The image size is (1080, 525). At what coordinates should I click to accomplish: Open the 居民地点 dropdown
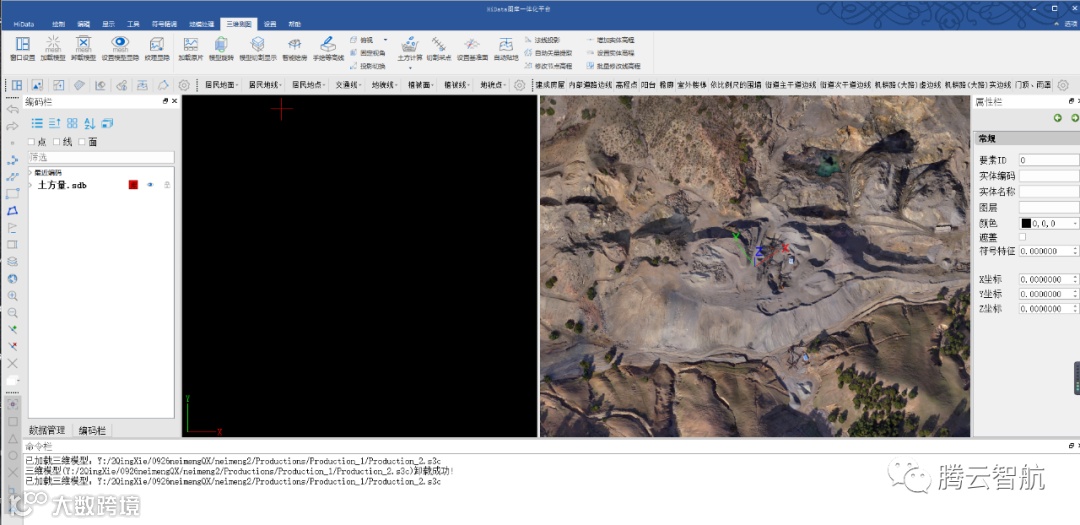[308, 85]
